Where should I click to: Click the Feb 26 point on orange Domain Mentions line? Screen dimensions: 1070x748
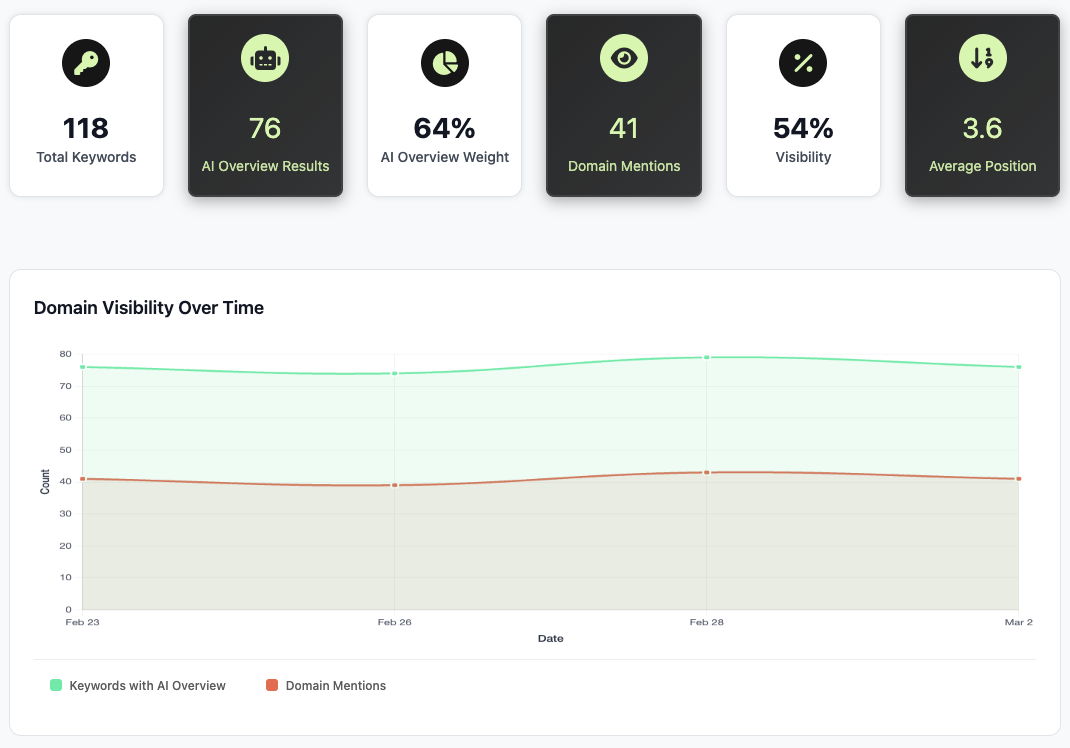point(394,486)
